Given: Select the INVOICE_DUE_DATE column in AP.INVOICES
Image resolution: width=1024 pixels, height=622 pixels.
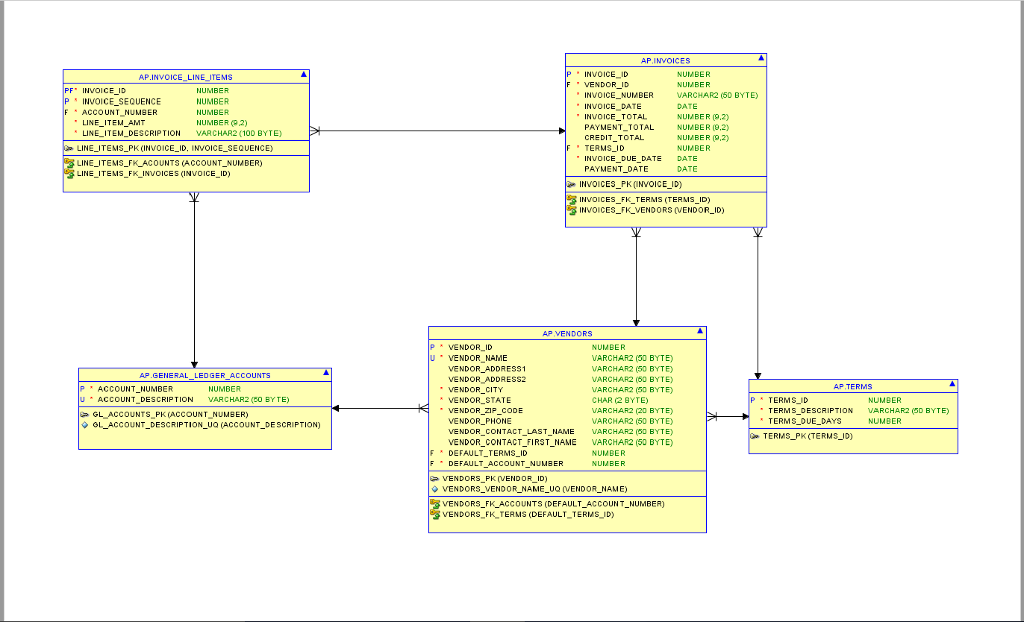Looking at the screenshot, I should click(622, 158).
